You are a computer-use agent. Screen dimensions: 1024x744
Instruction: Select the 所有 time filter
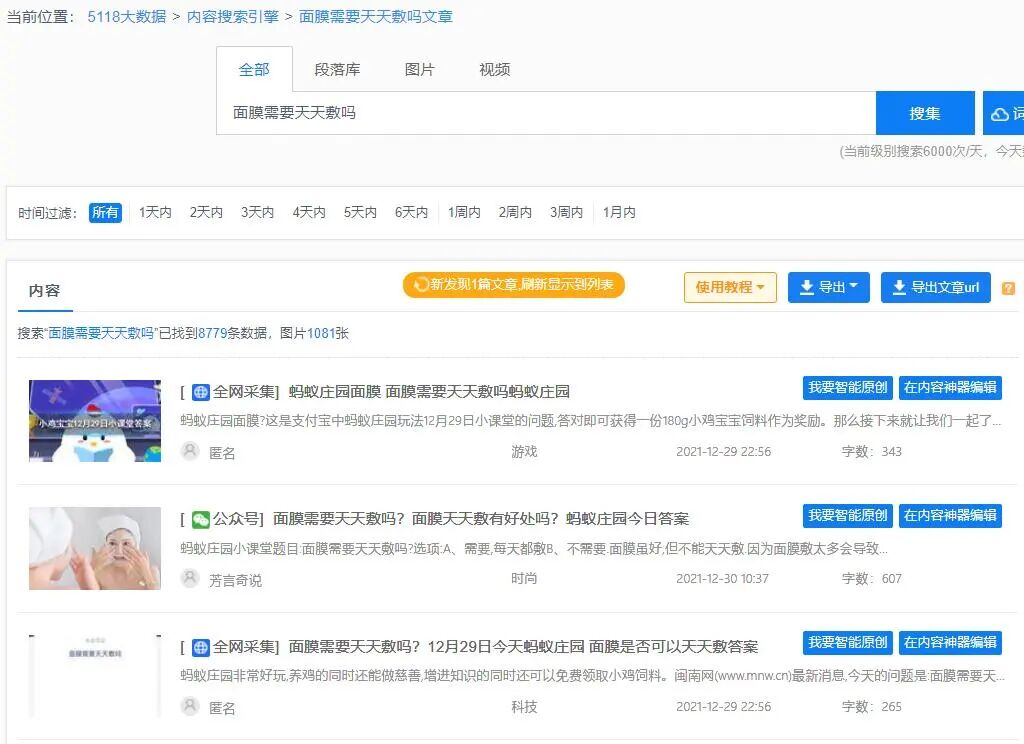[105, 212]
